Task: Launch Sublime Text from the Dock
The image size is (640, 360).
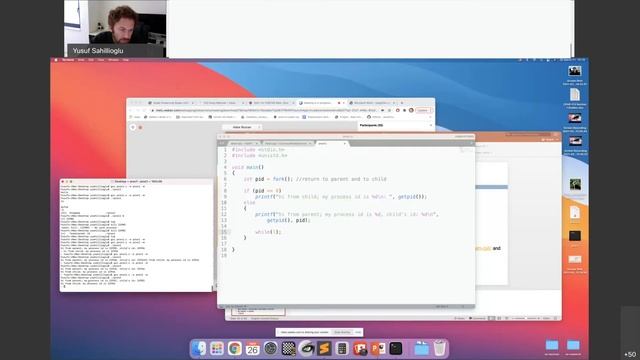Action: (x=324, y=349)
